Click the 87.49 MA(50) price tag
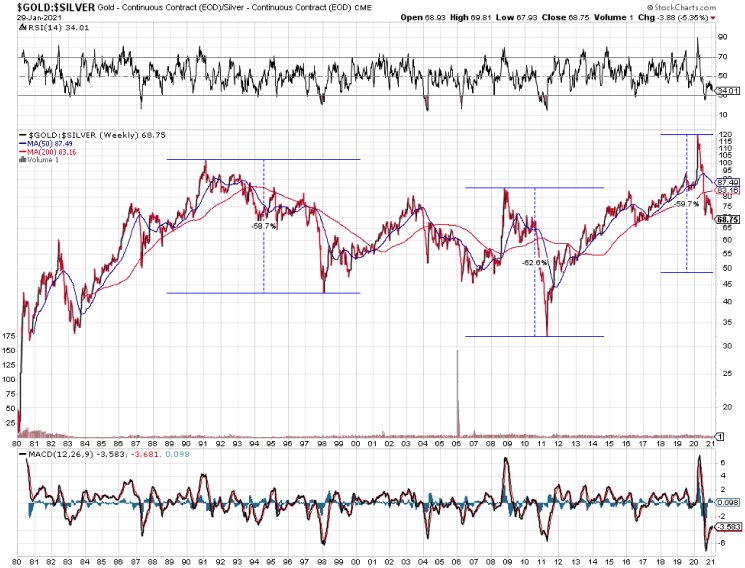 (x=727, y=183)
